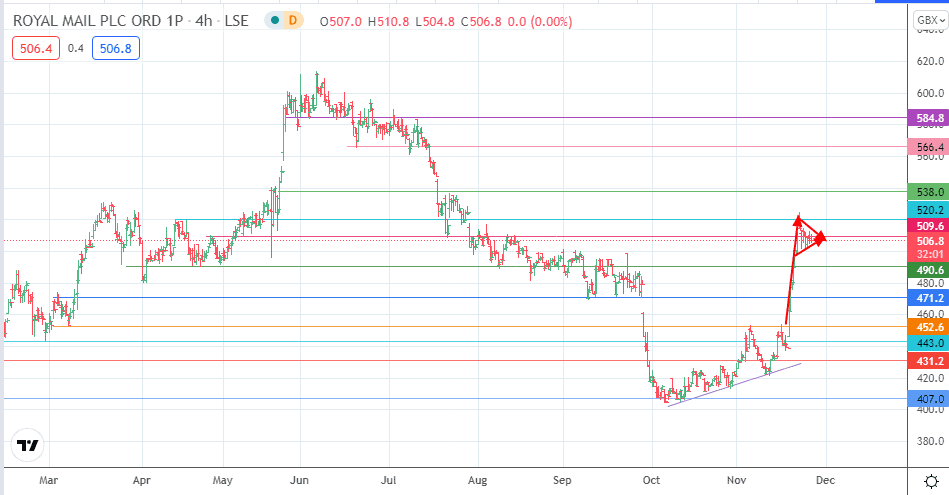
Task: Click the Apr label on time axis
Action: tap(141, 480)
